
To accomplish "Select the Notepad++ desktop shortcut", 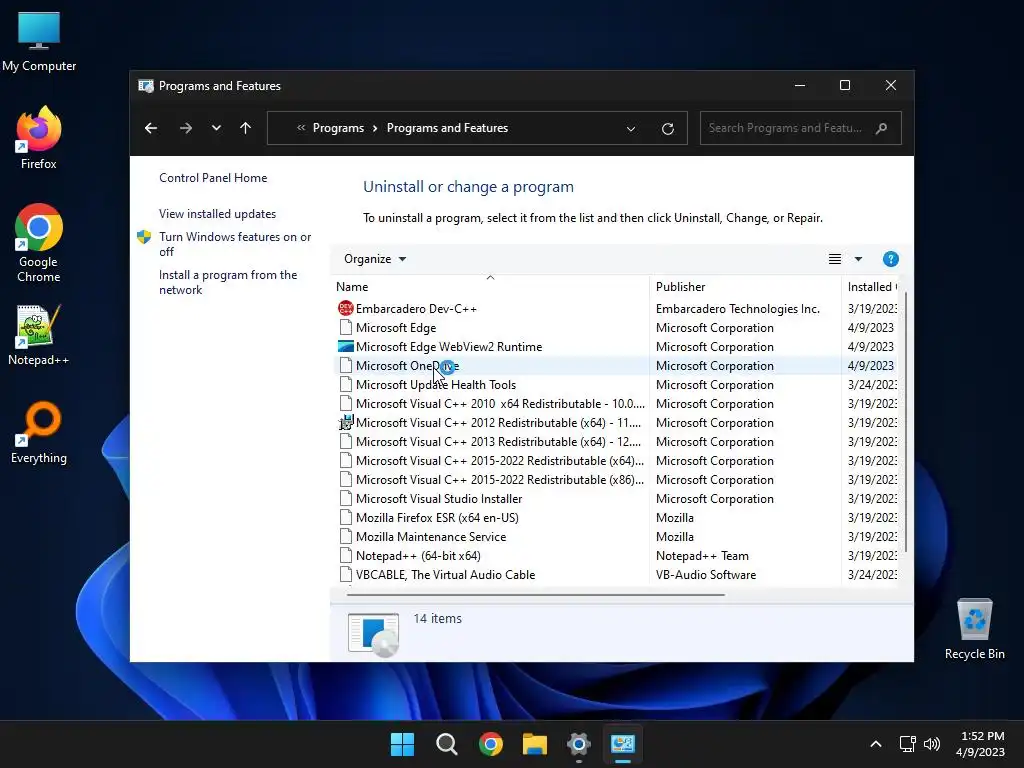I will coord(39,336).
